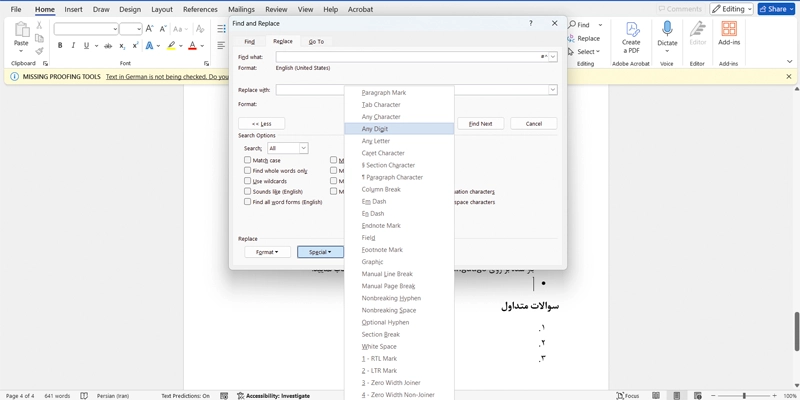Image resolution: width=800 pixels, height=400 pixels.
Task: Click inside the Find what field
Action: click(412, 57)
